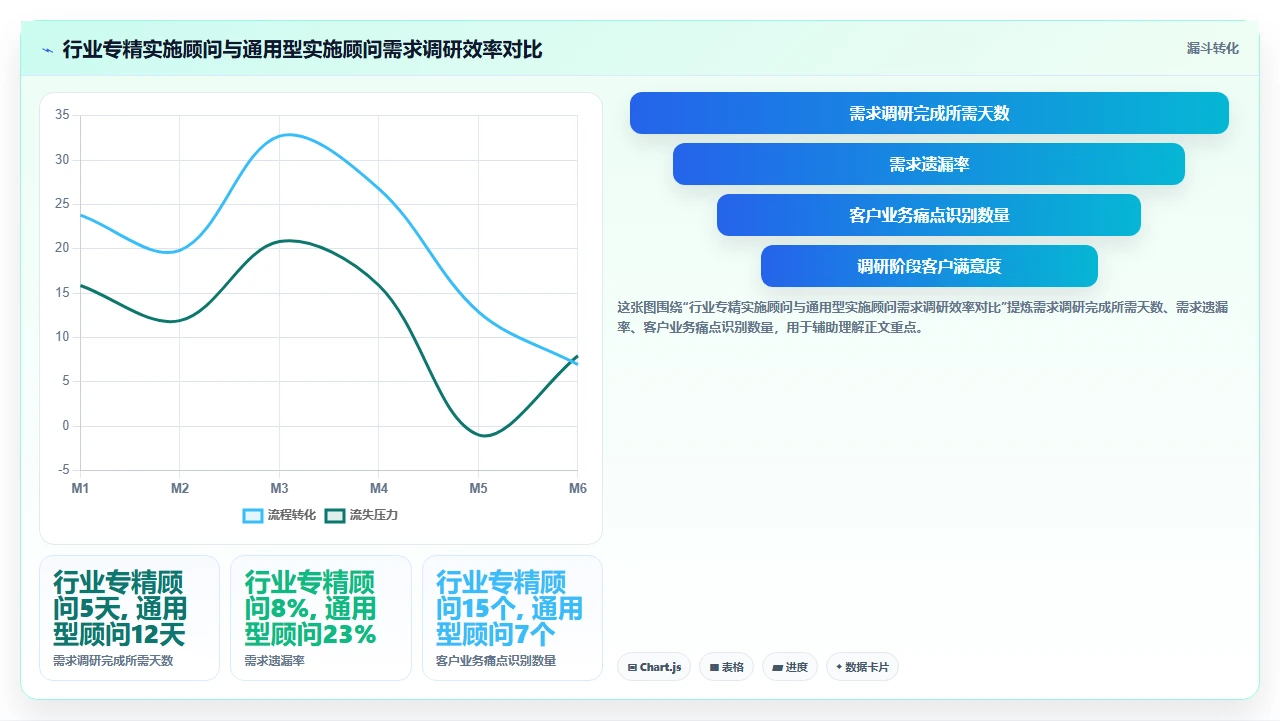
Task: Select the 需求遗漏率 funnel bar
Action: pos(929,164)
